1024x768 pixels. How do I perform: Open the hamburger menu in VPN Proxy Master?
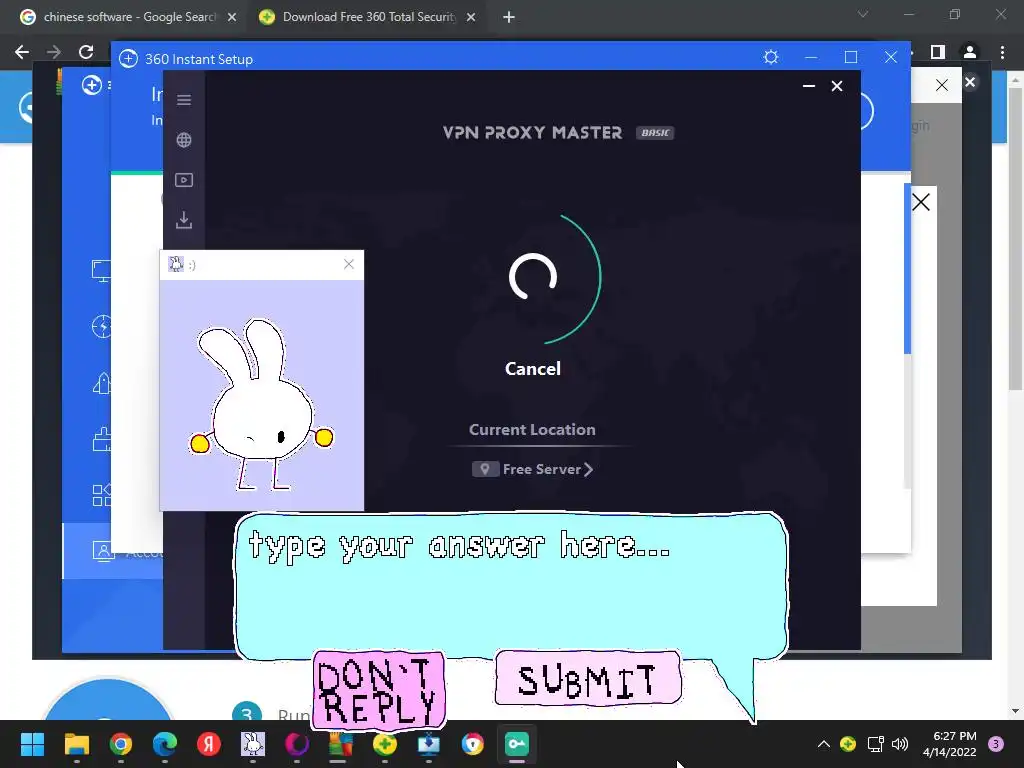coord(184,100)
